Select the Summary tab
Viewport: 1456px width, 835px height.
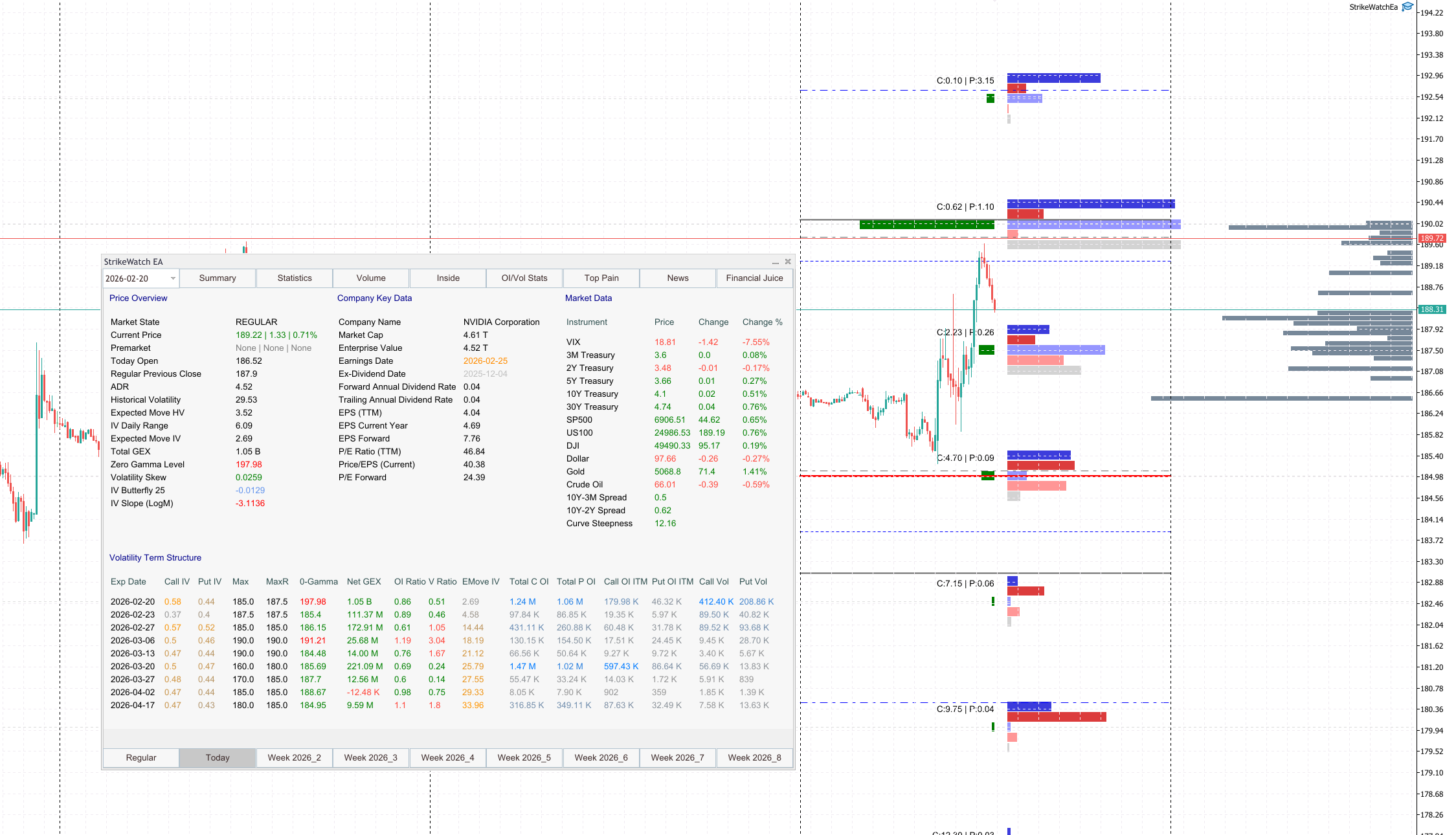pyautogui.click(x=217, y=278)
